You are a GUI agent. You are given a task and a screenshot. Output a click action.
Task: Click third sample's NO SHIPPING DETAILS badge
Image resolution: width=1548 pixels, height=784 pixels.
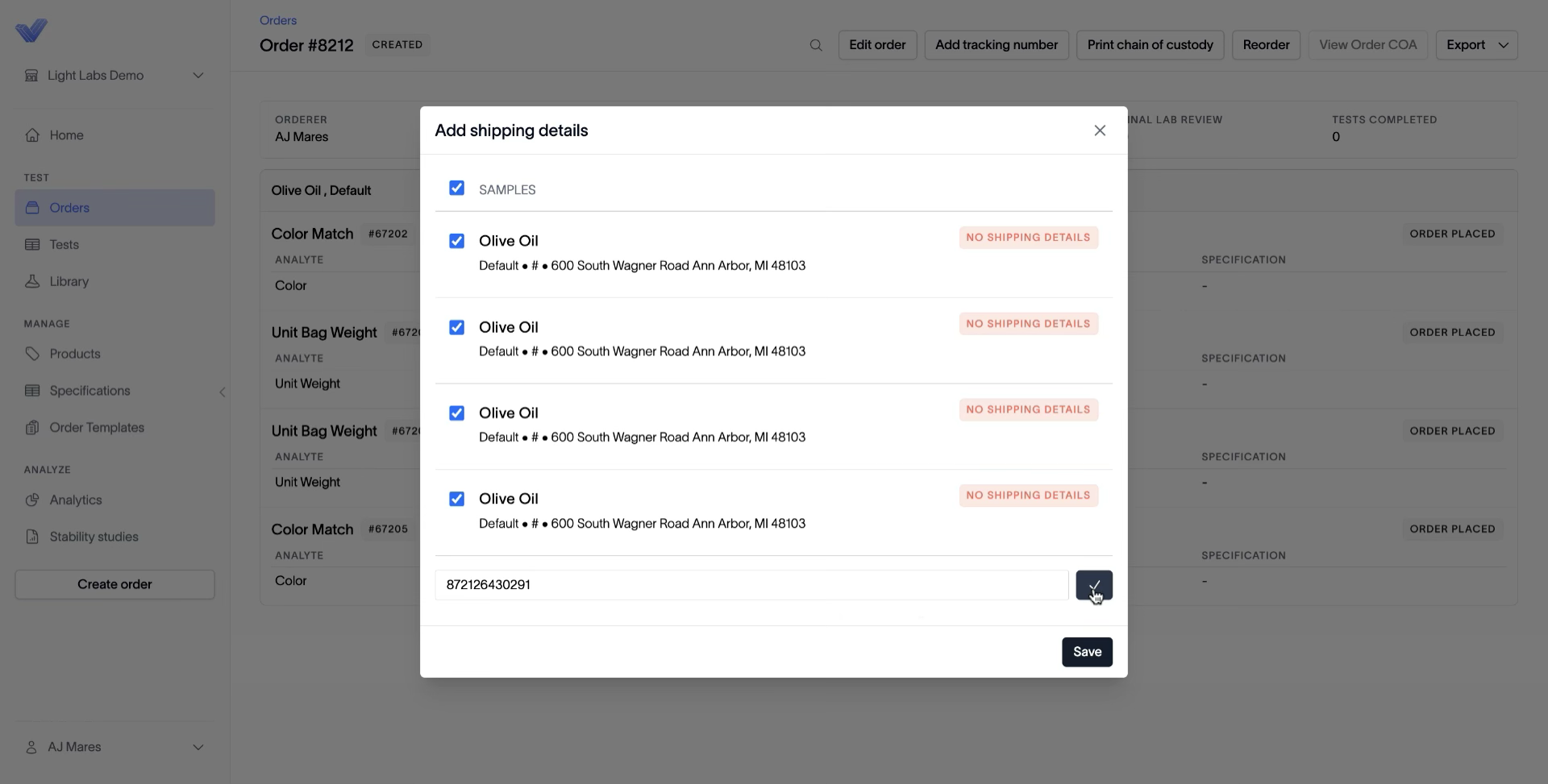click(1028, 409)
